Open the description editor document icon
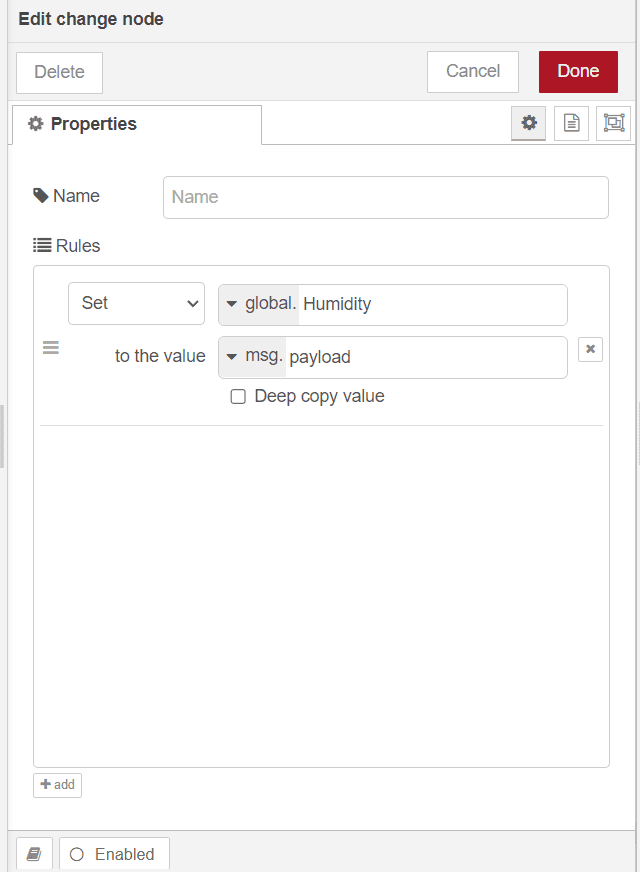The height and width of the screenshot is (872, 640). [571, 123]
